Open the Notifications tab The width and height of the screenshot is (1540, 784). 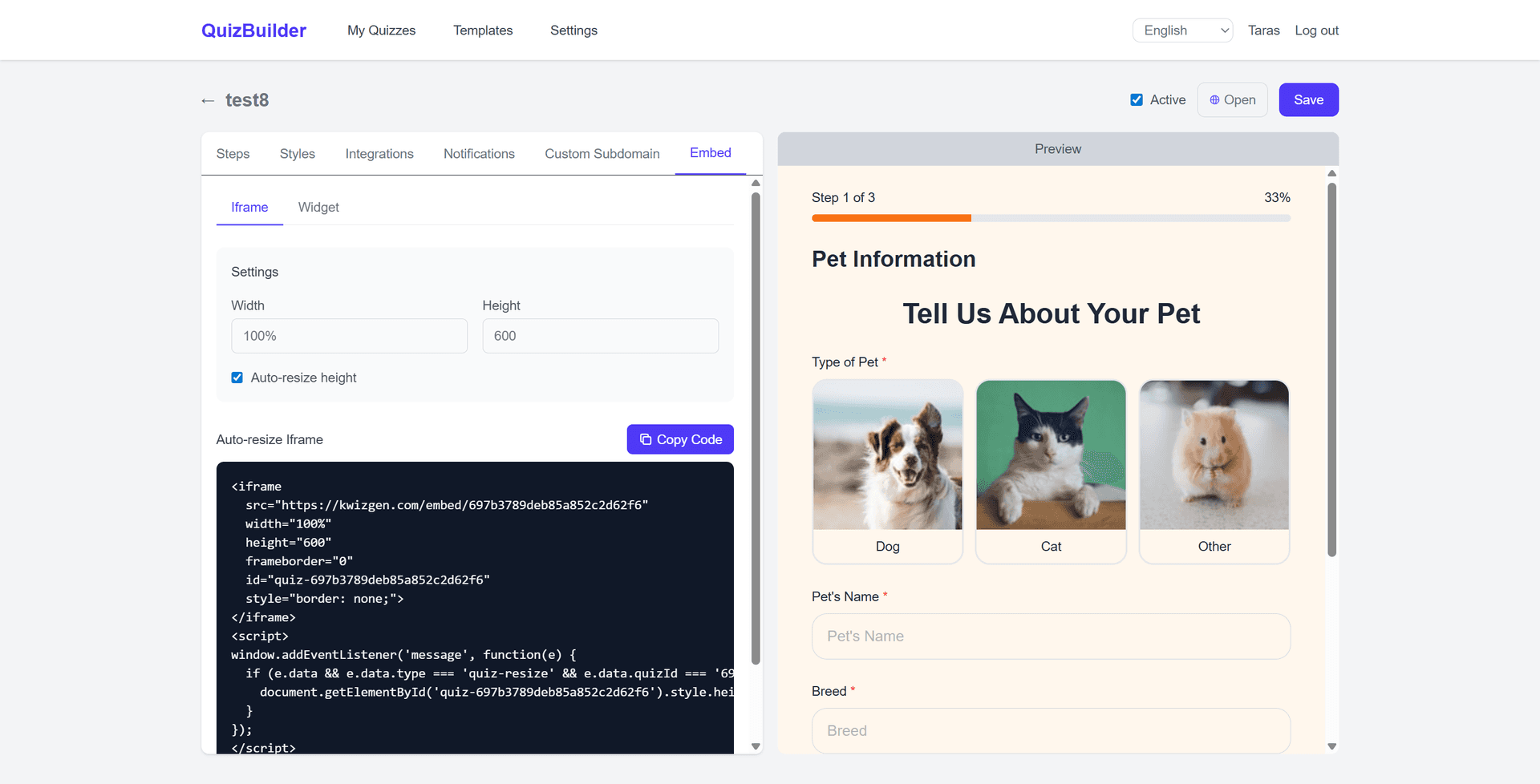[x=479, y=153]
